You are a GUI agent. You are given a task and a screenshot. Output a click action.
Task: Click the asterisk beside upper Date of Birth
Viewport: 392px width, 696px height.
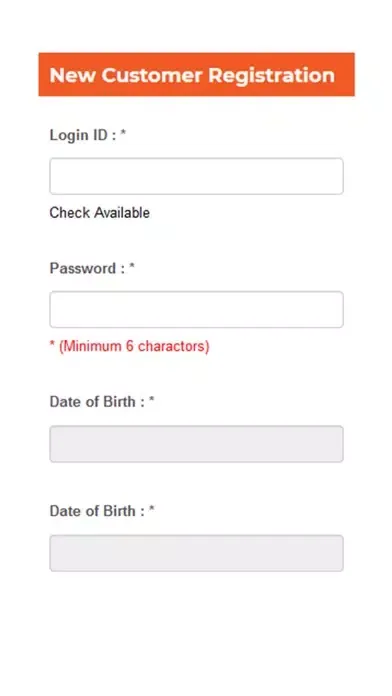tap(151, 400)
